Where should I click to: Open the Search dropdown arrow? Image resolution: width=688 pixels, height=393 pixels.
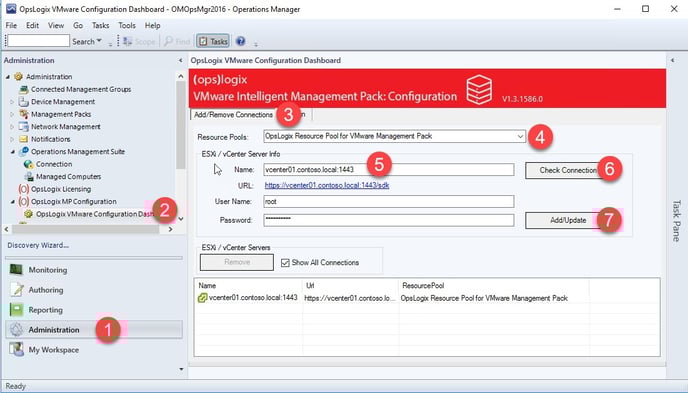[x=99, y=41]
